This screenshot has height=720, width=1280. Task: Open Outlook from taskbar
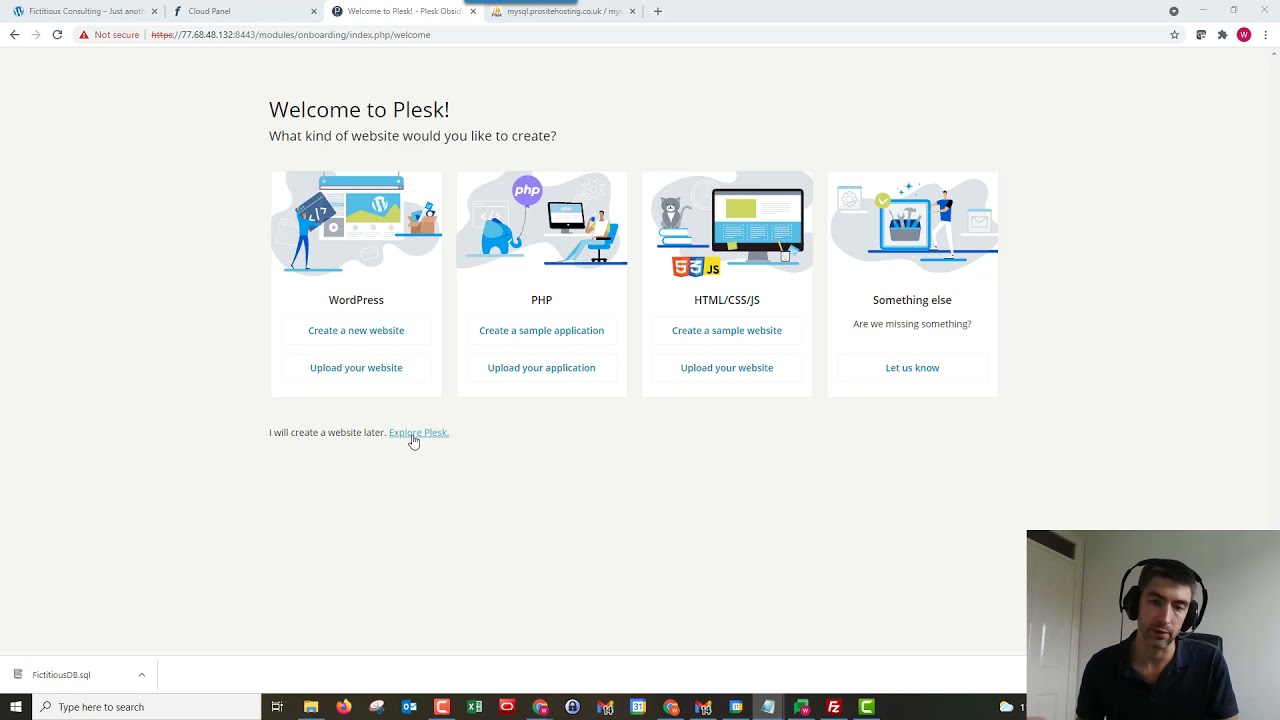409,707
